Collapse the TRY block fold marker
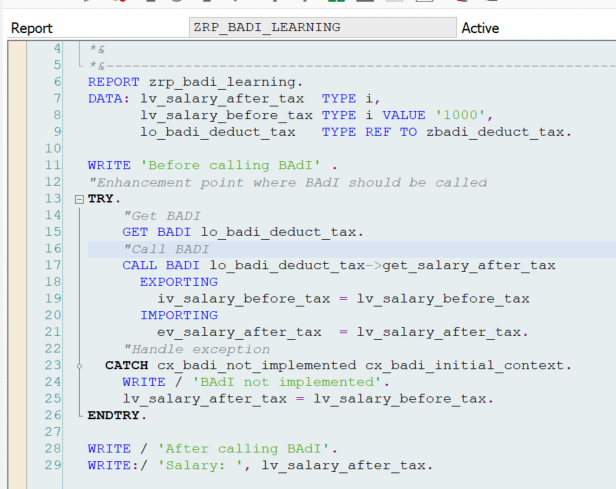 pyautogui.click(x=79, y=200)
